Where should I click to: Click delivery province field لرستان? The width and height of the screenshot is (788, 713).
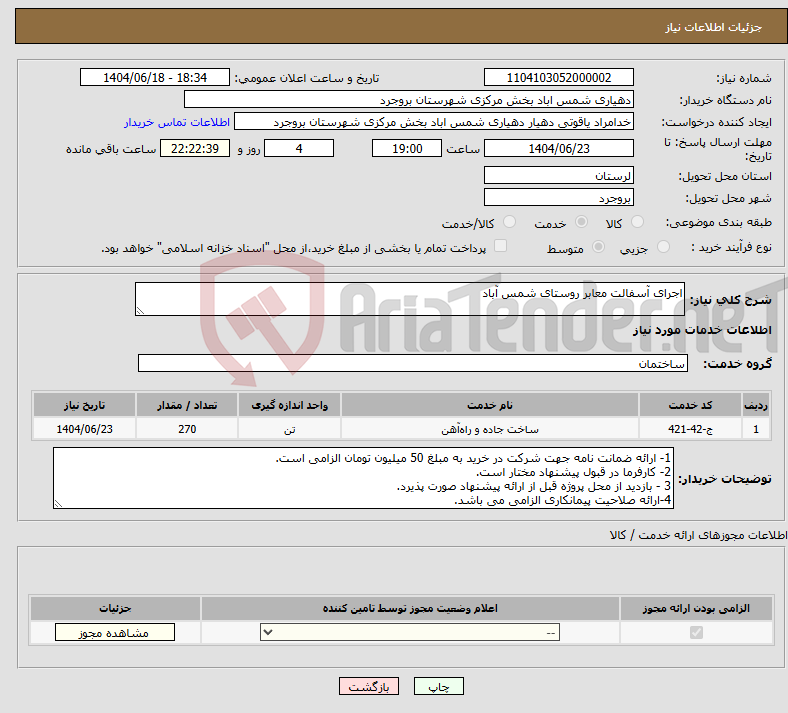click(x=559, y=175)
